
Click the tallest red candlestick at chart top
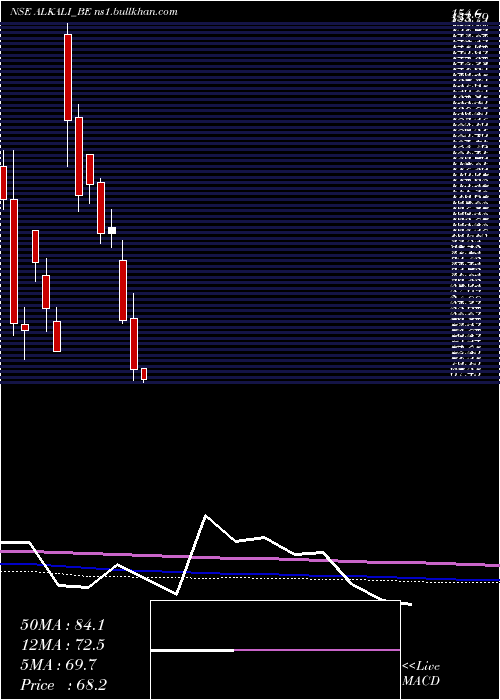tap(68, 77)
